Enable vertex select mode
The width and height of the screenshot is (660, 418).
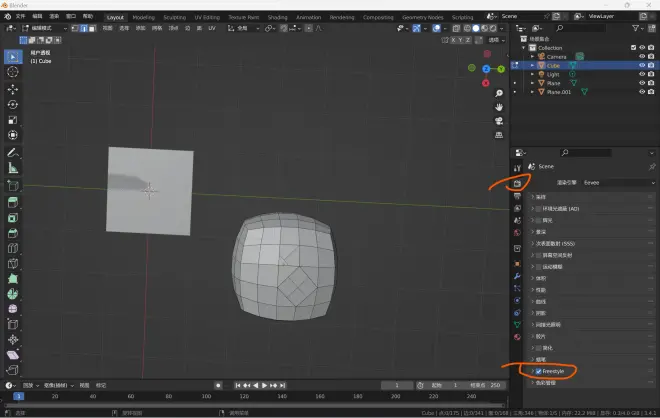(x=75, y=28)
